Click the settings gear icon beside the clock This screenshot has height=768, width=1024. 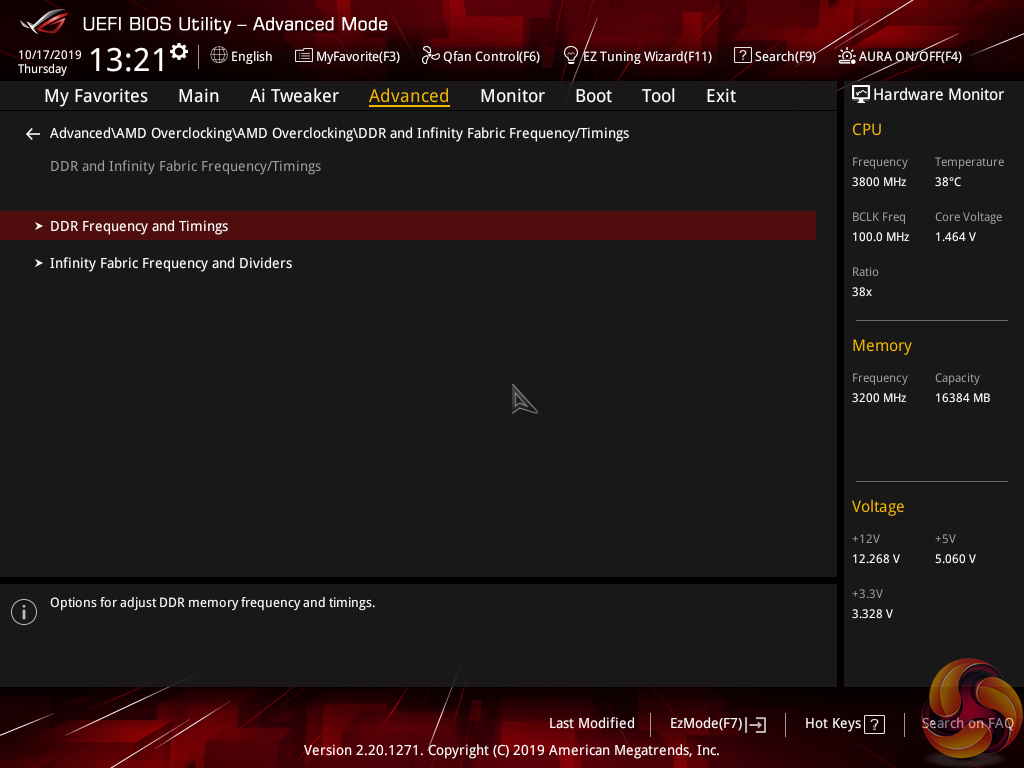click(x=179, y=52)
